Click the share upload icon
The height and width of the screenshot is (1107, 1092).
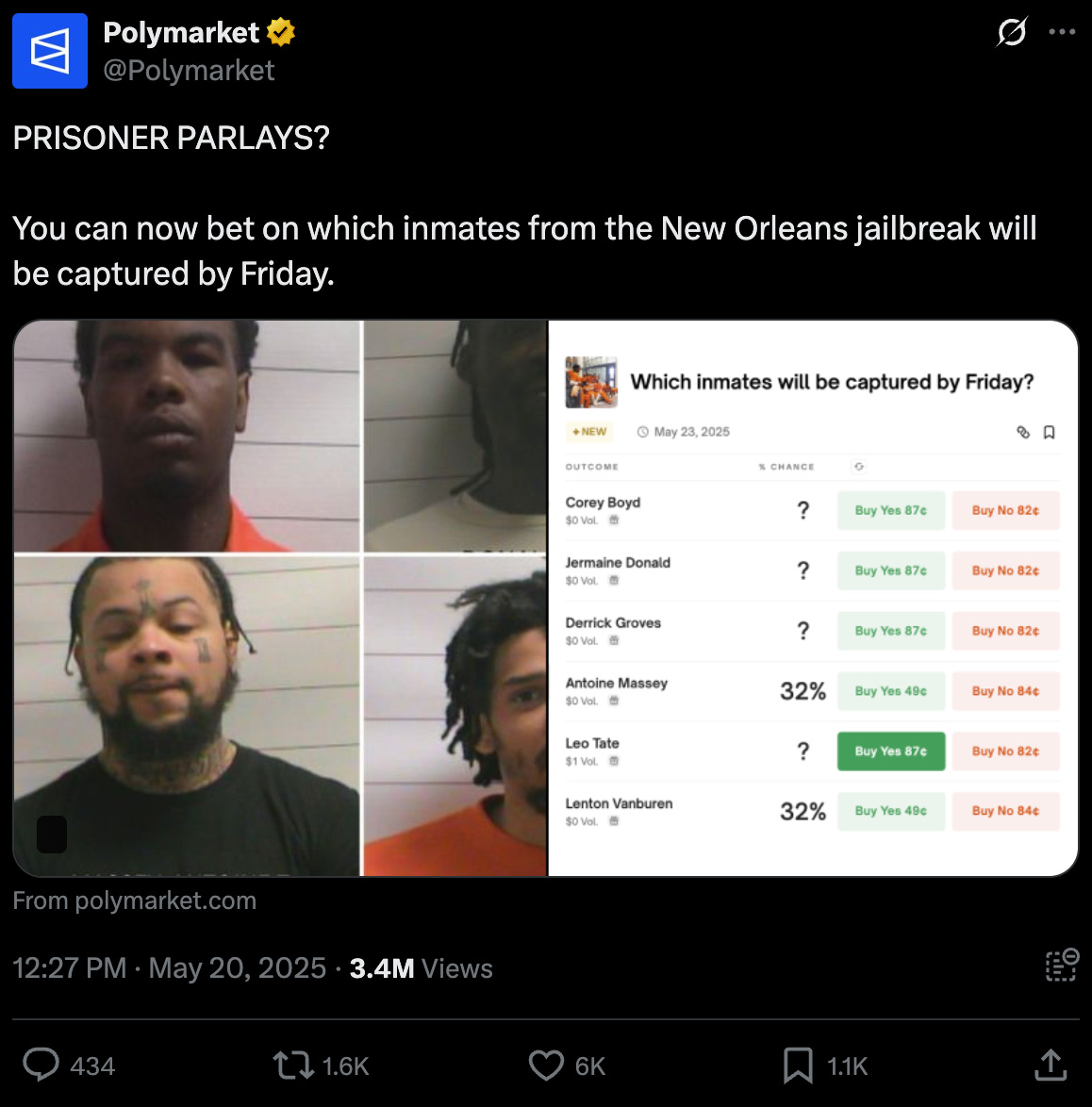pos(1051,1066)
